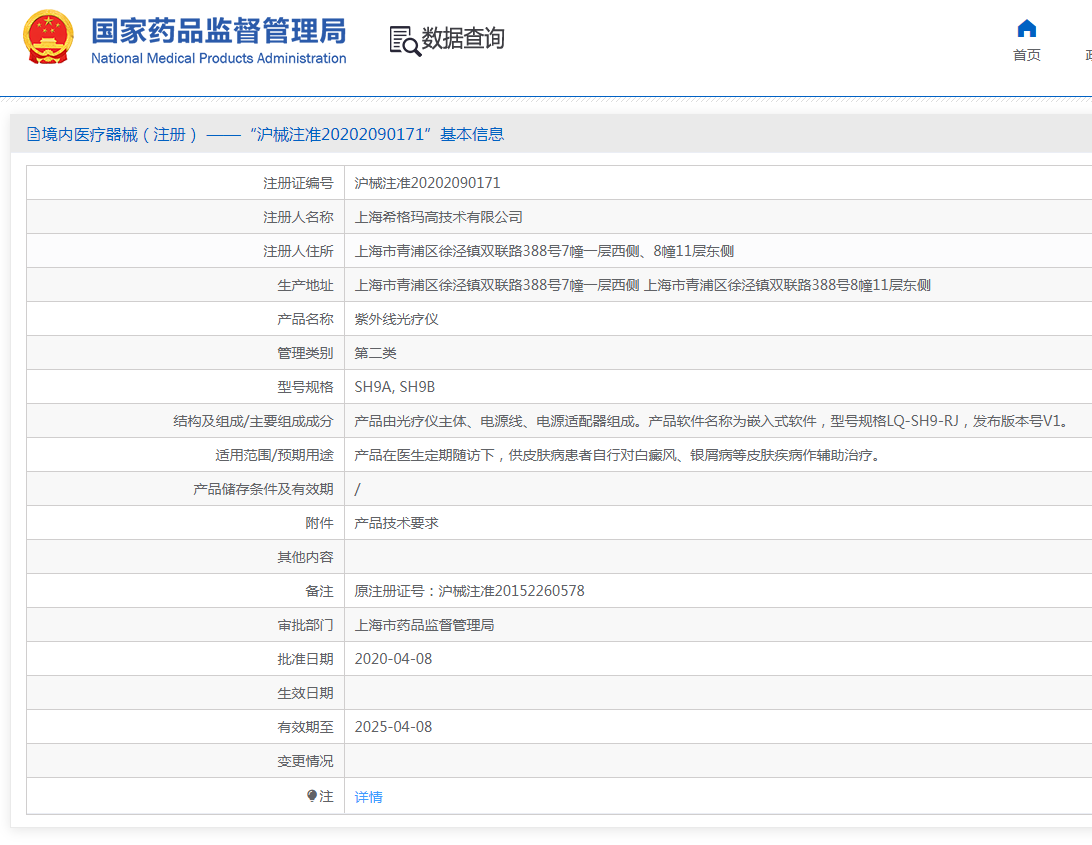Click National Medical Products Administration text
The image size is (1092, 845).
tap(219, 59)
